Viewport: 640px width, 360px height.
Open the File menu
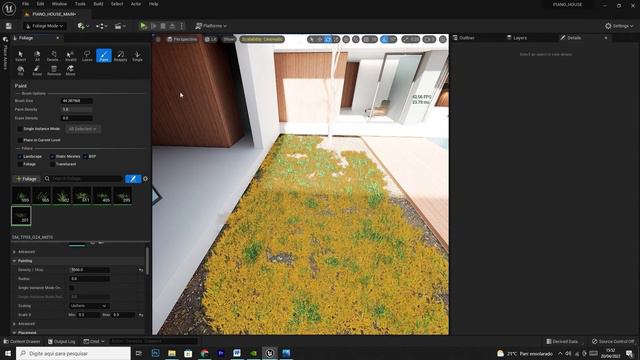point(25,4)
